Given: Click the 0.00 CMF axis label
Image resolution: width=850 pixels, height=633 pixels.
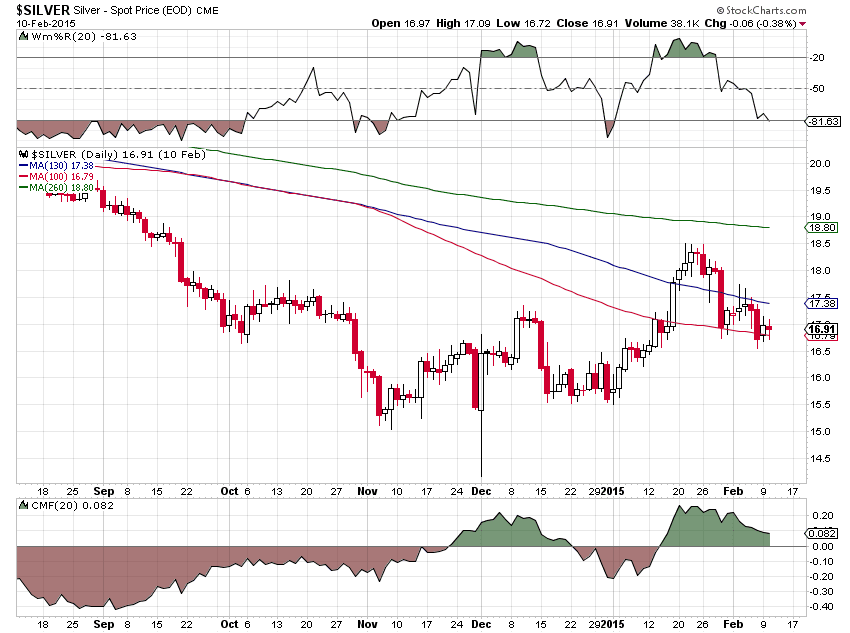Looking at the screenshot, I should point(823,547).
